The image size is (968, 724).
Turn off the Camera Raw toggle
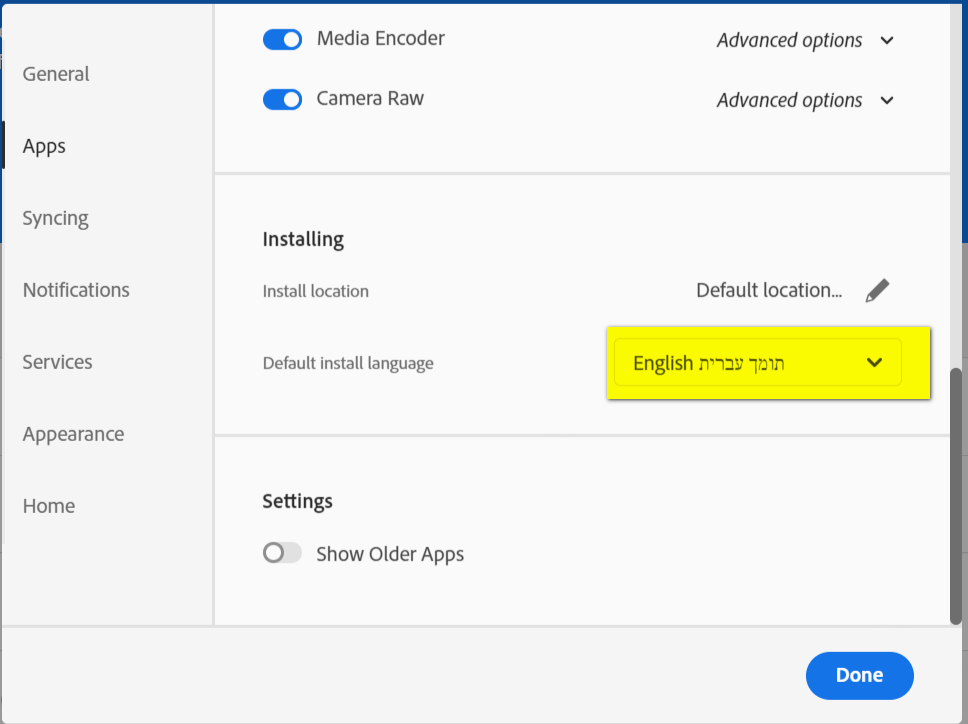(x=282, y=99)
